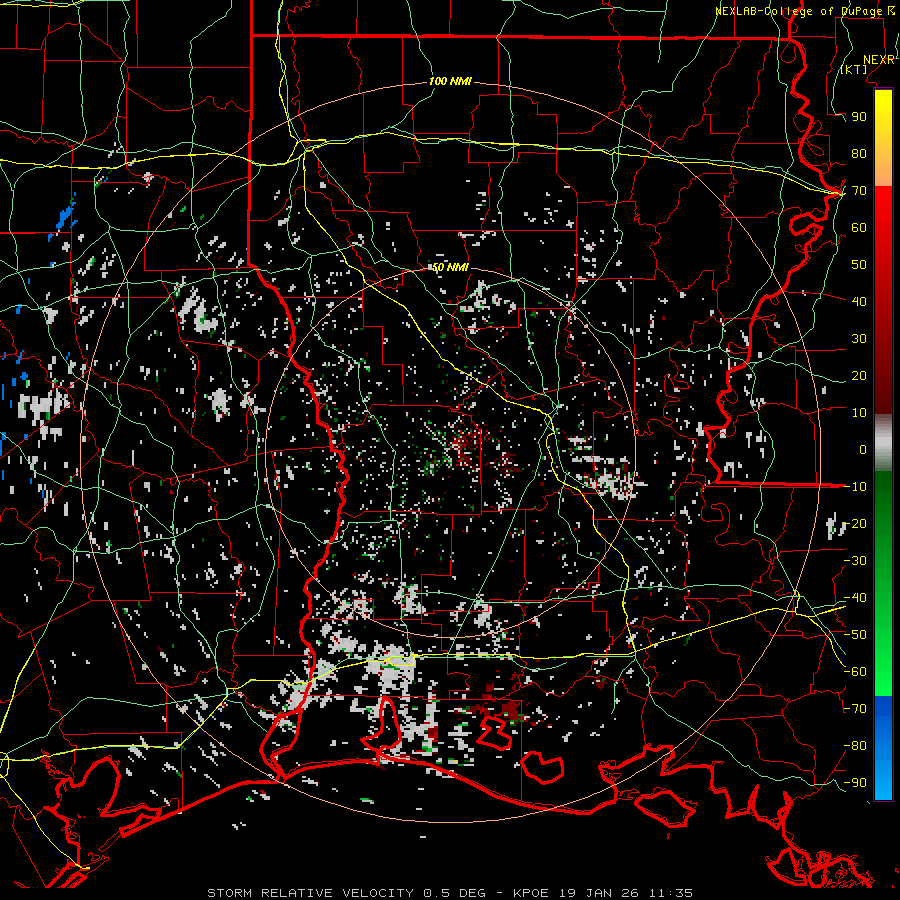900x900 pixels.
Task: Click the '100 NMI' range ring label
Action: click(x=450, y=81)
